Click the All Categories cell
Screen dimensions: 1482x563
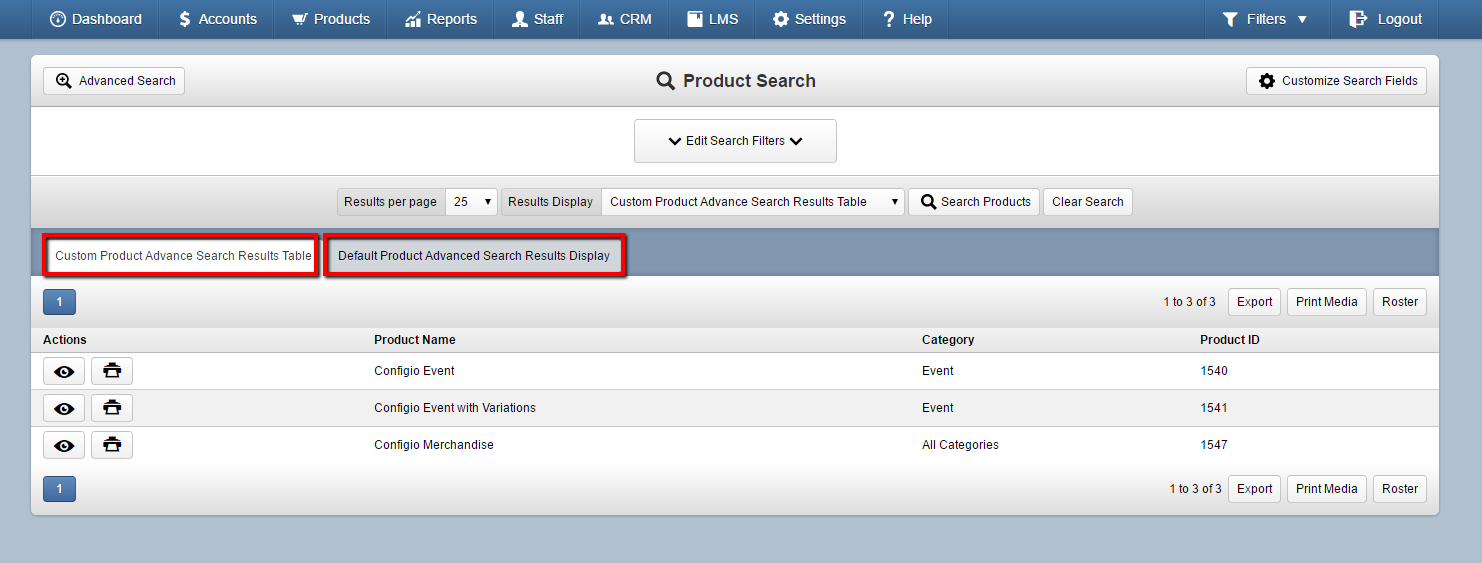coord(960,445)
